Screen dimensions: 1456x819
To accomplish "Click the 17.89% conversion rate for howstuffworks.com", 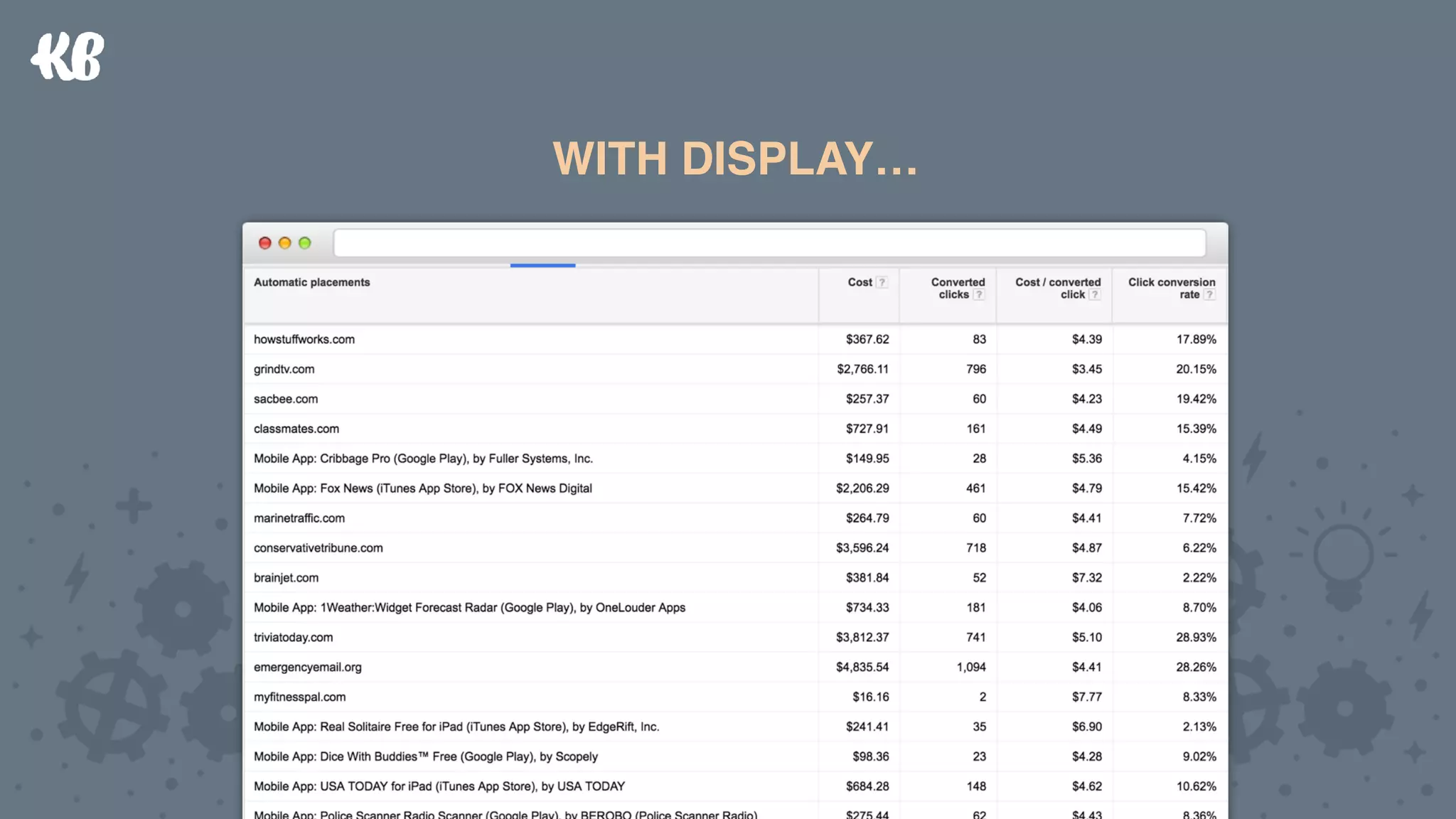I will coord(1196,339).
